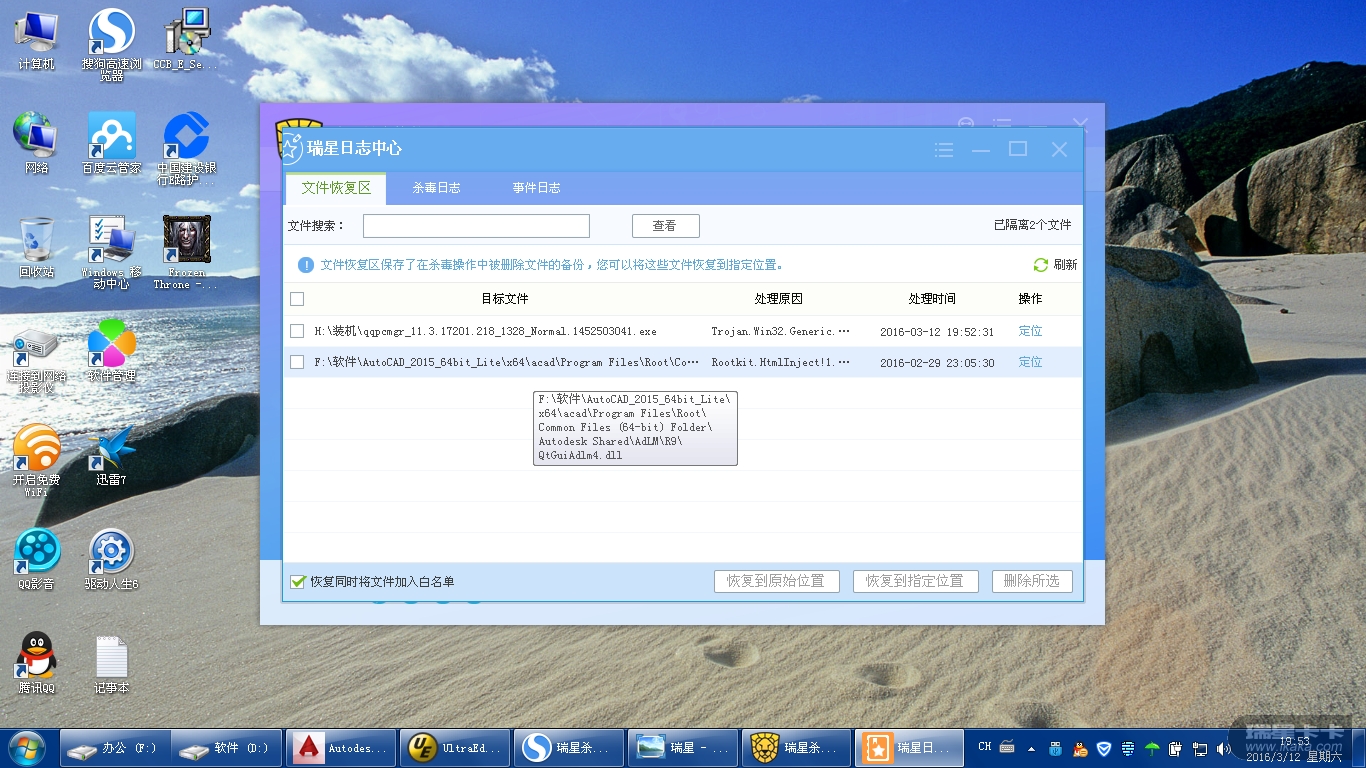
Task: Select the H:\装机\qqpcmgr file path
Action: click(x=485, y=331)
